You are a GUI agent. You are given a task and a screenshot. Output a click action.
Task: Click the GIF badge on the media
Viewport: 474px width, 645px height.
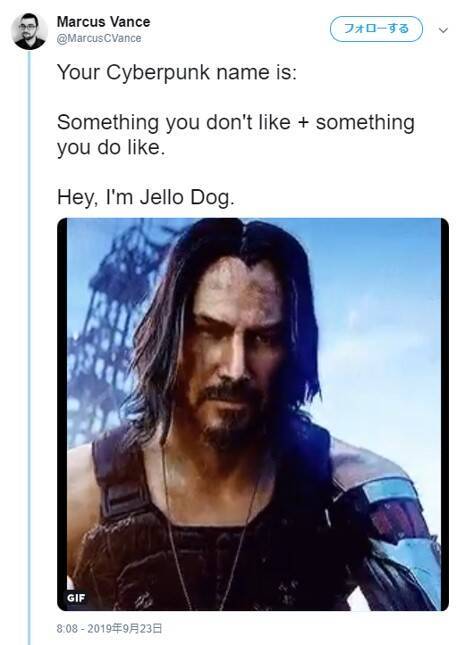click(76, 597)
